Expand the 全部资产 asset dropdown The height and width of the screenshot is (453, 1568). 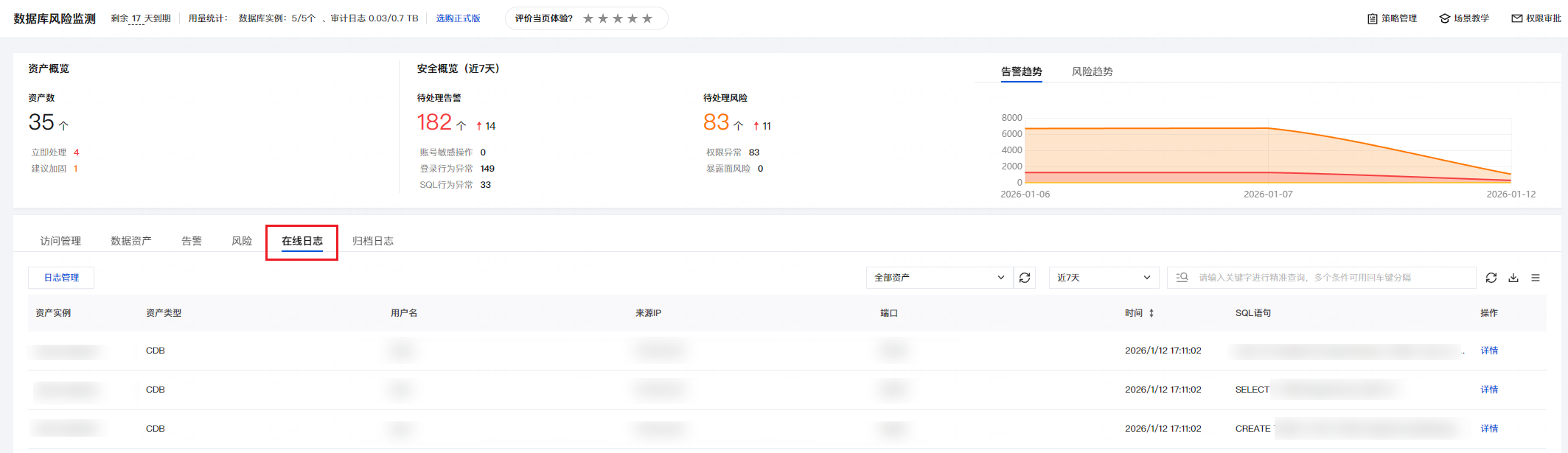pos(939,278)
